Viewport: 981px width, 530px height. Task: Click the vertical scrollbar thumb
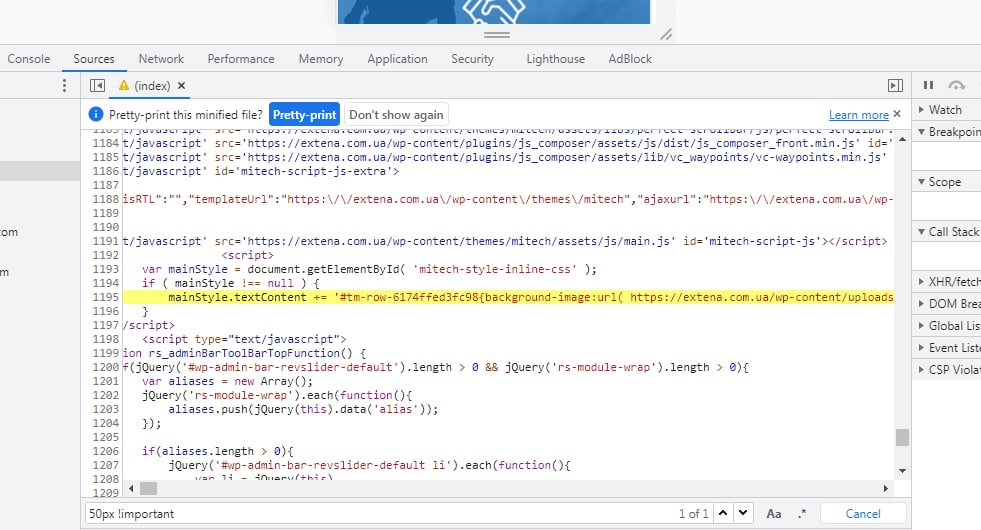click(x=902, y=437)
